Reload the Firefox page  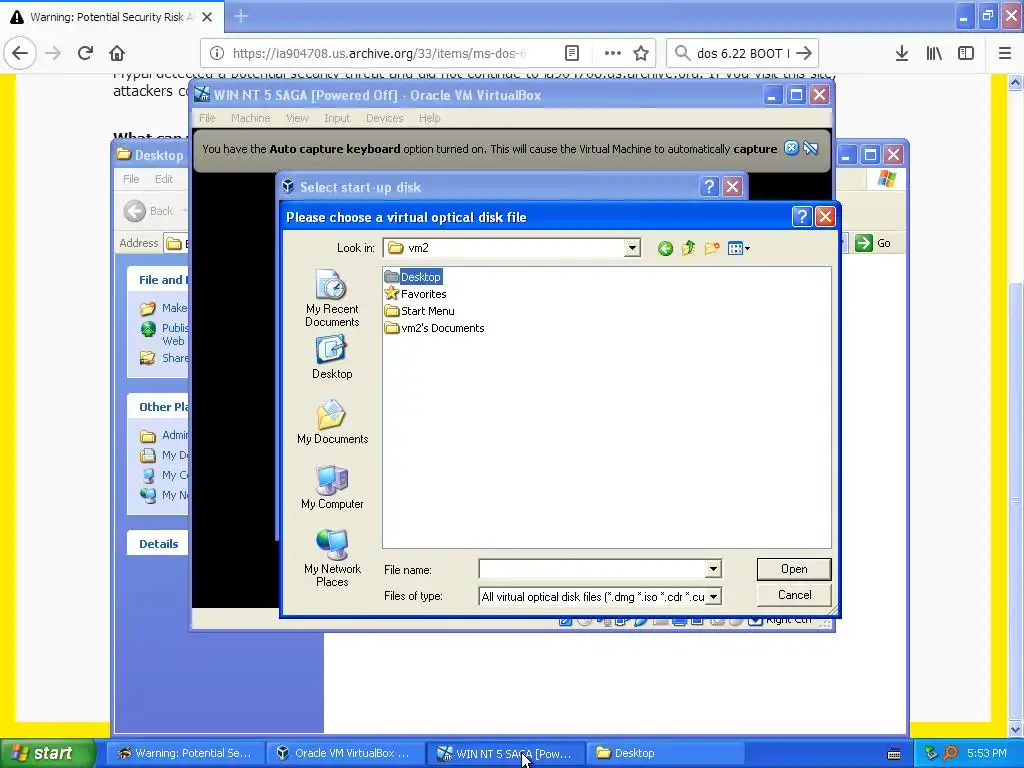pyautogui.click(x=85, y=53)
